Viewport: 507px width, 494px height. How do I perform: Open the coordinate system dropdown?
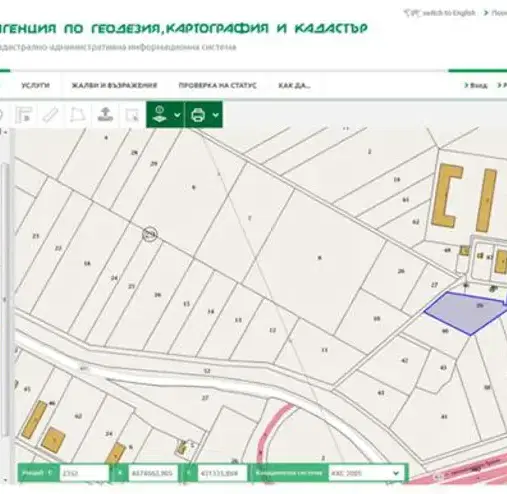point(366,473)
